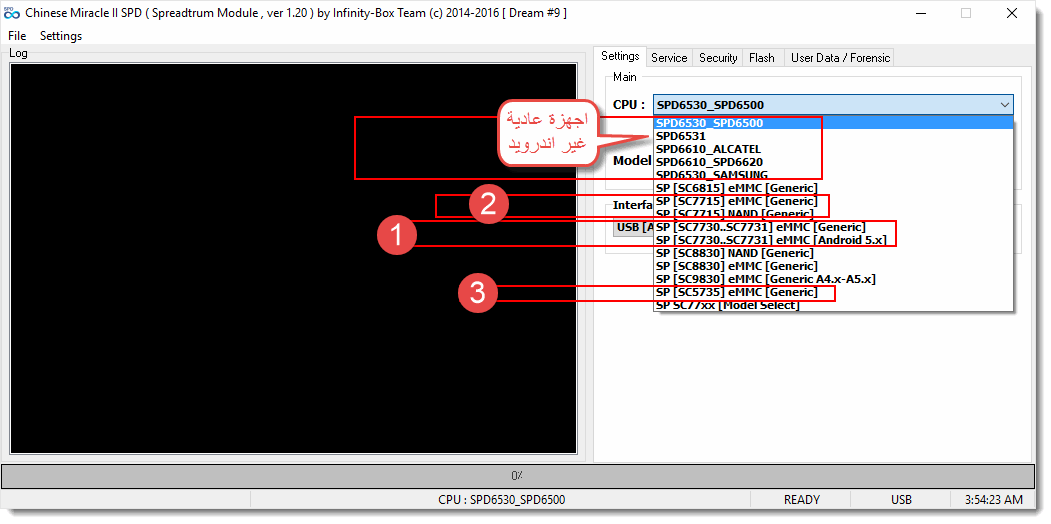The image size is (1051, 524).
Task: Switch to the Flash tab
Action: pyautogui.click(x=761, y=58)
